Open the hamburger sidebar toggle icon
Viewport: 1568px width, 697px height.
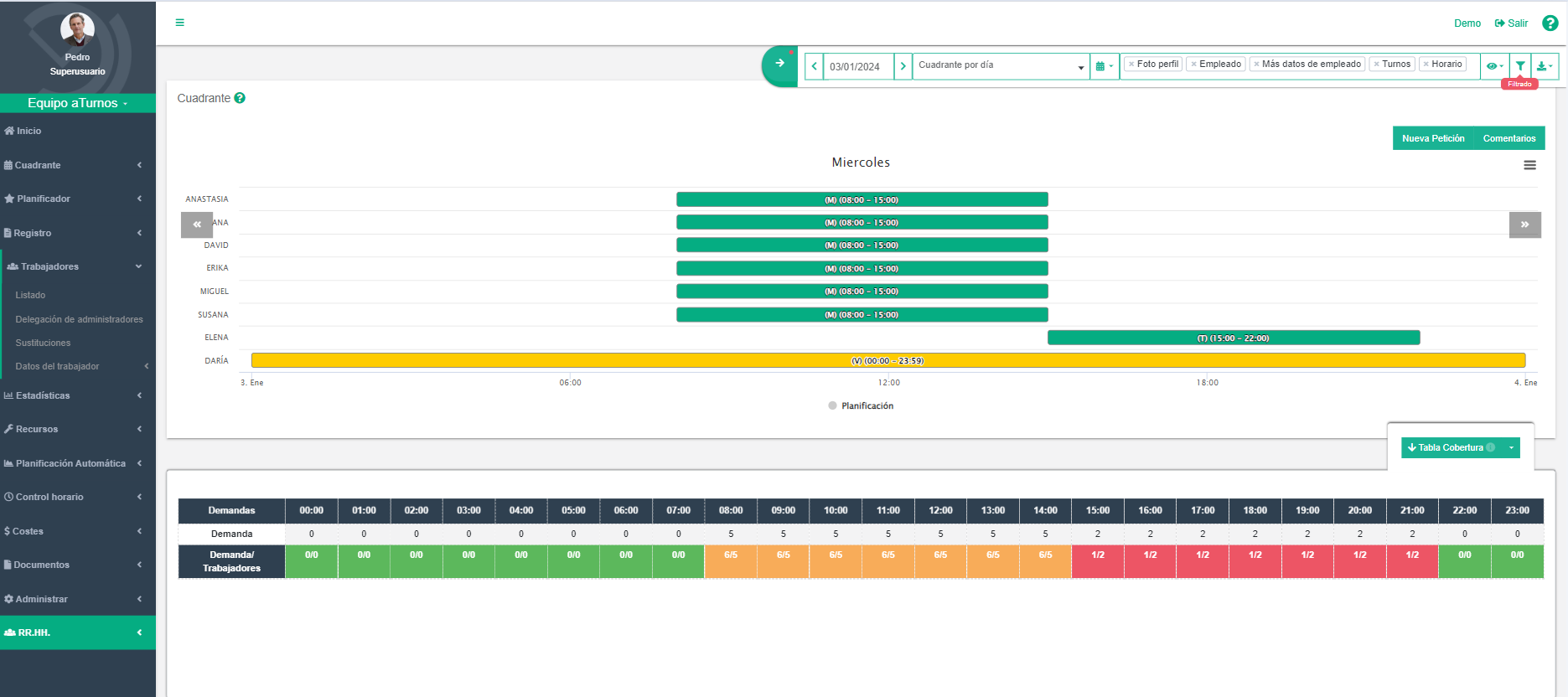(179, 23)
